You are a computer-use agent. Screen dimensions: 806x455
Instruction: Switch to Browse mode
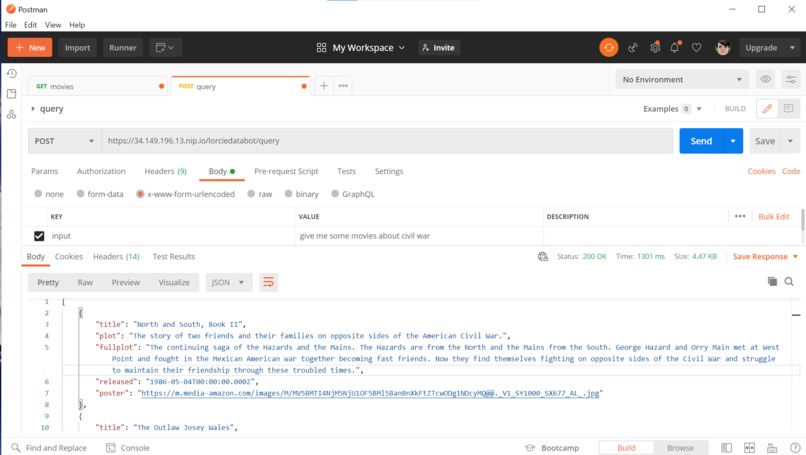[x=680, y=448]
